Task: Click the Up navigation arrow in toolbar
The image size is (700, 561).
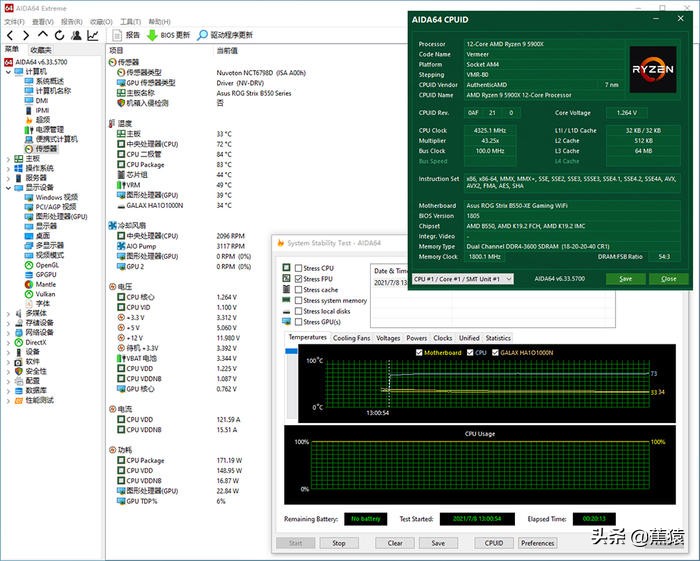Action: [x=43, y=35]
